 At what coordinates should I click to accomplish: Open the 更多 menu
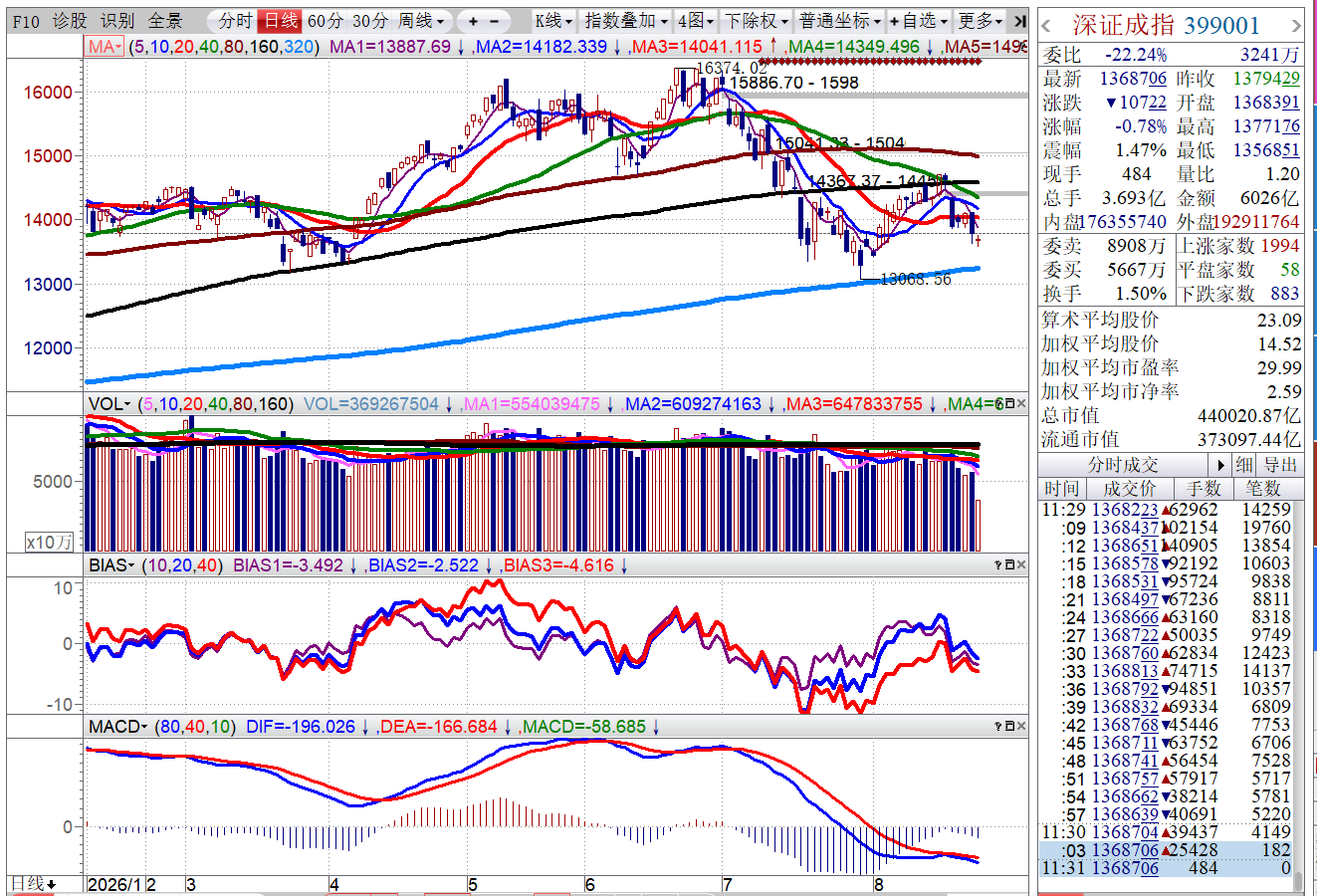point(981,21)
